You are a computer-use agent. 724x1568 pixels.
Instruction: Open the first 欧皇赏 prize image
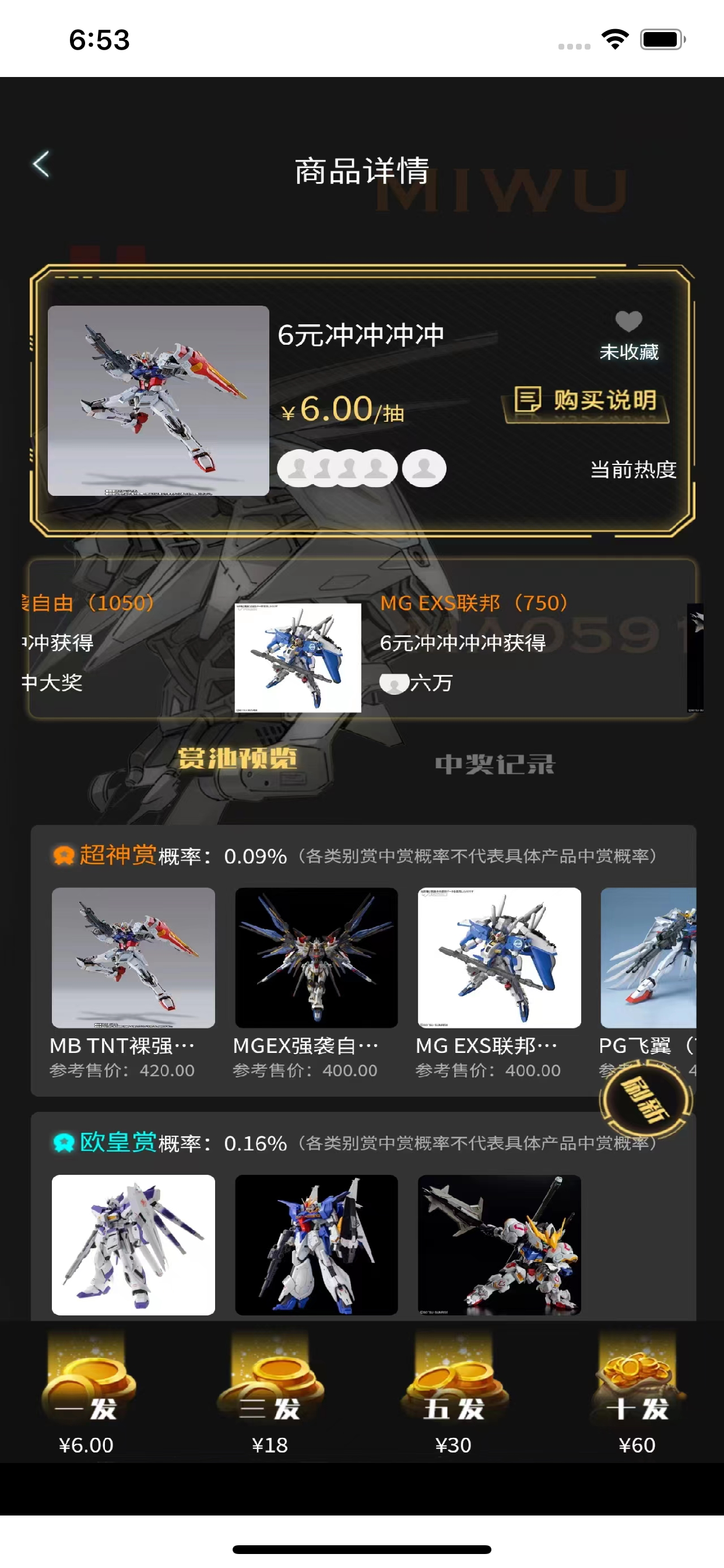pyautogui.click(x=133, y=1245)
